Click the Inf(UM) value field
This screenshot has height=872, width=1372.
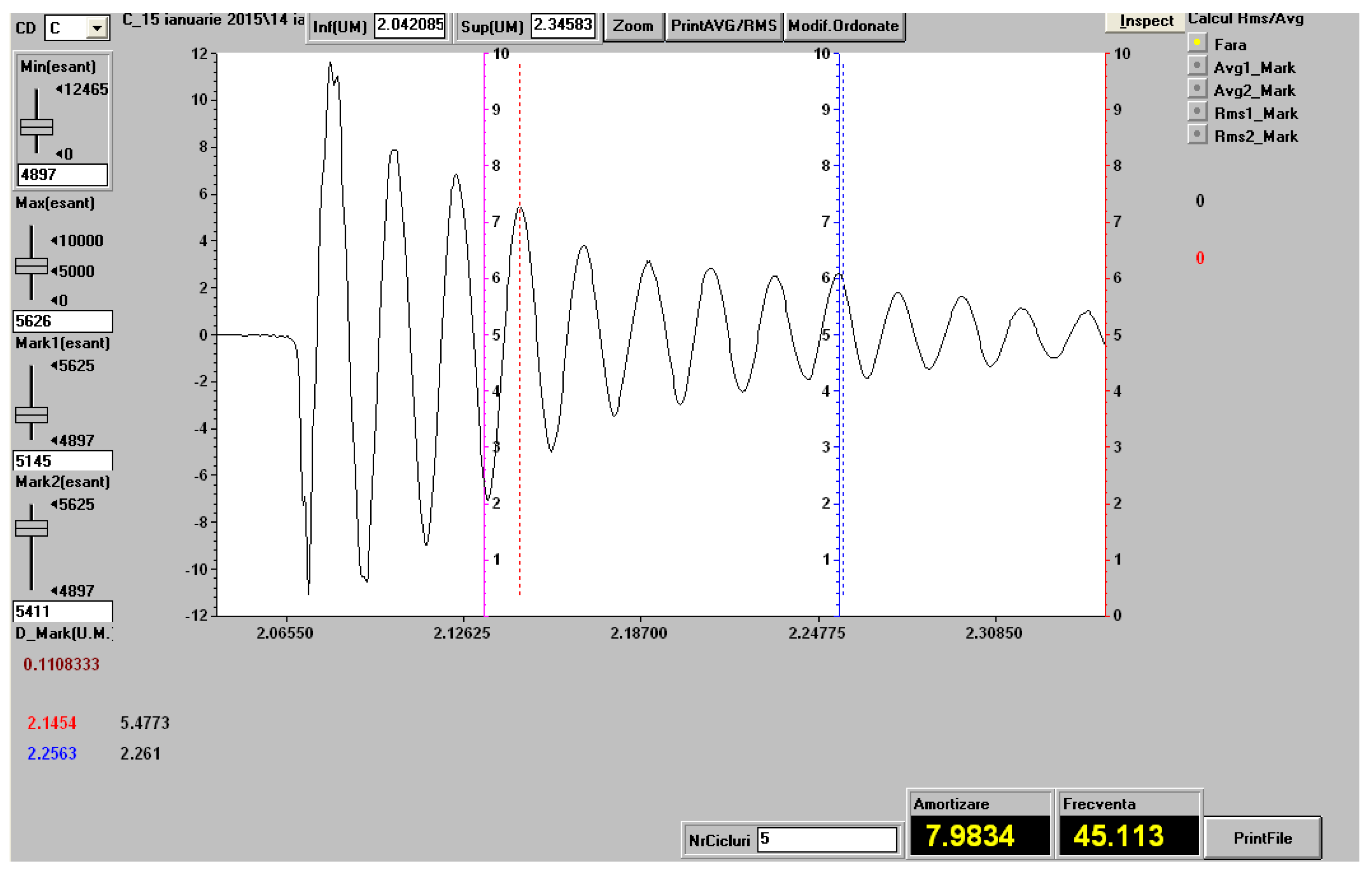coord(410,25)
